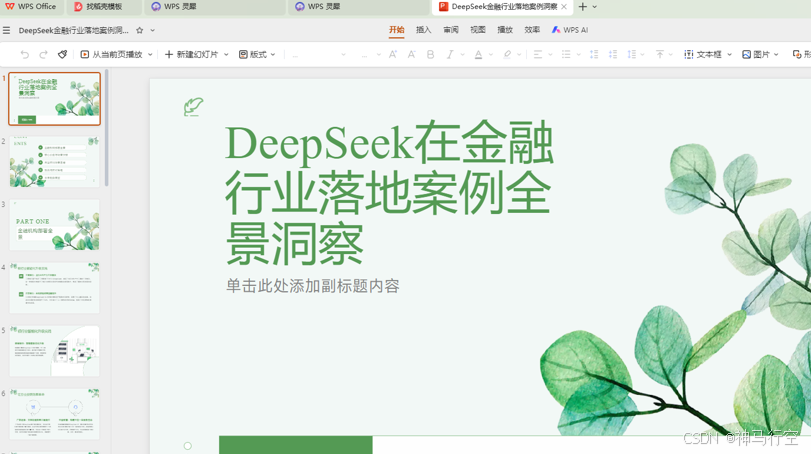Select slide 3 PART ONE thumbnail
811x454 pixels.
coord(54,225)
